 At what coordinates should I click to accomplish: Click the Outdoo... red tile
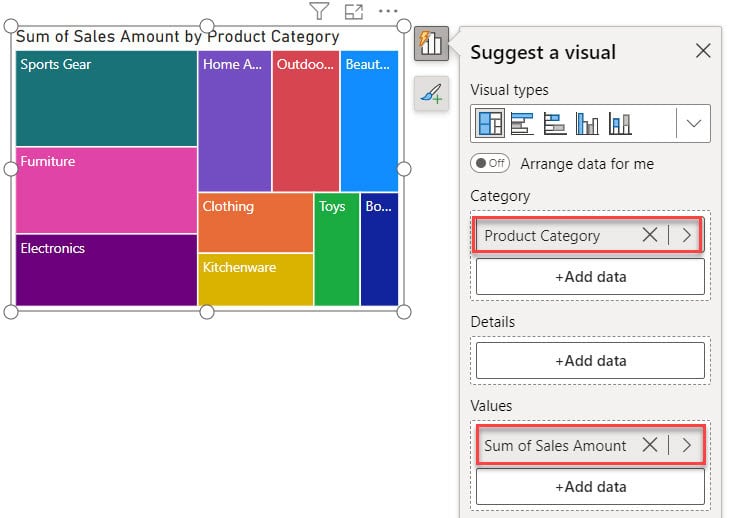pos(306,121)
